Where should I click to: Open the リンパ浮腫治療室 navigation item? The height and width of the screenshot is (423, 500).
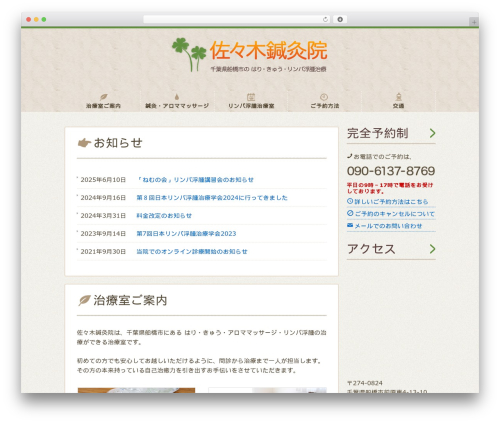[251, 101]
